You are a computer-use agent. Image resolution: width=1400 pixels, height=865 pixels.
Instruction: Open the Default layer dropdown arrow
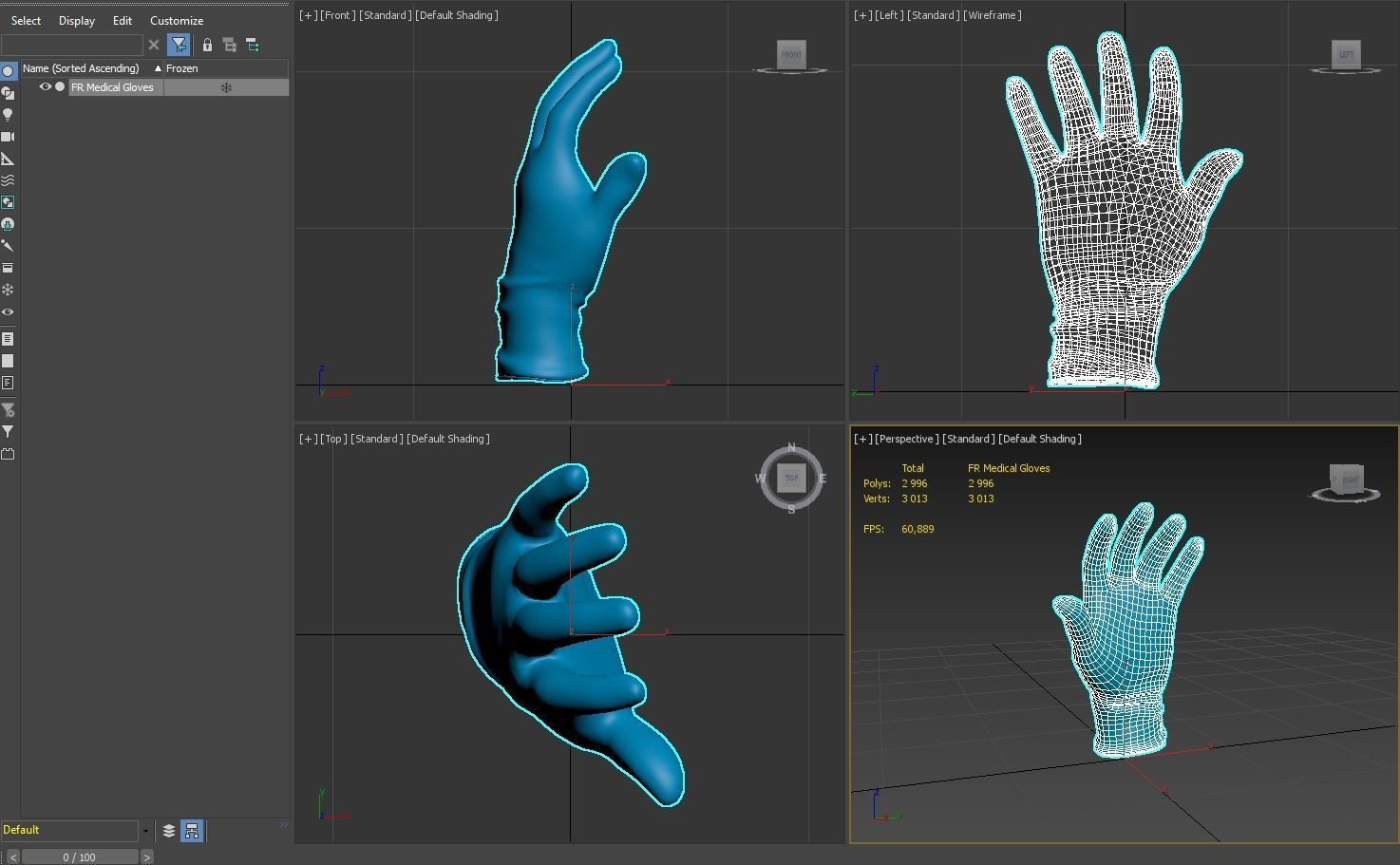click(145, 831)
